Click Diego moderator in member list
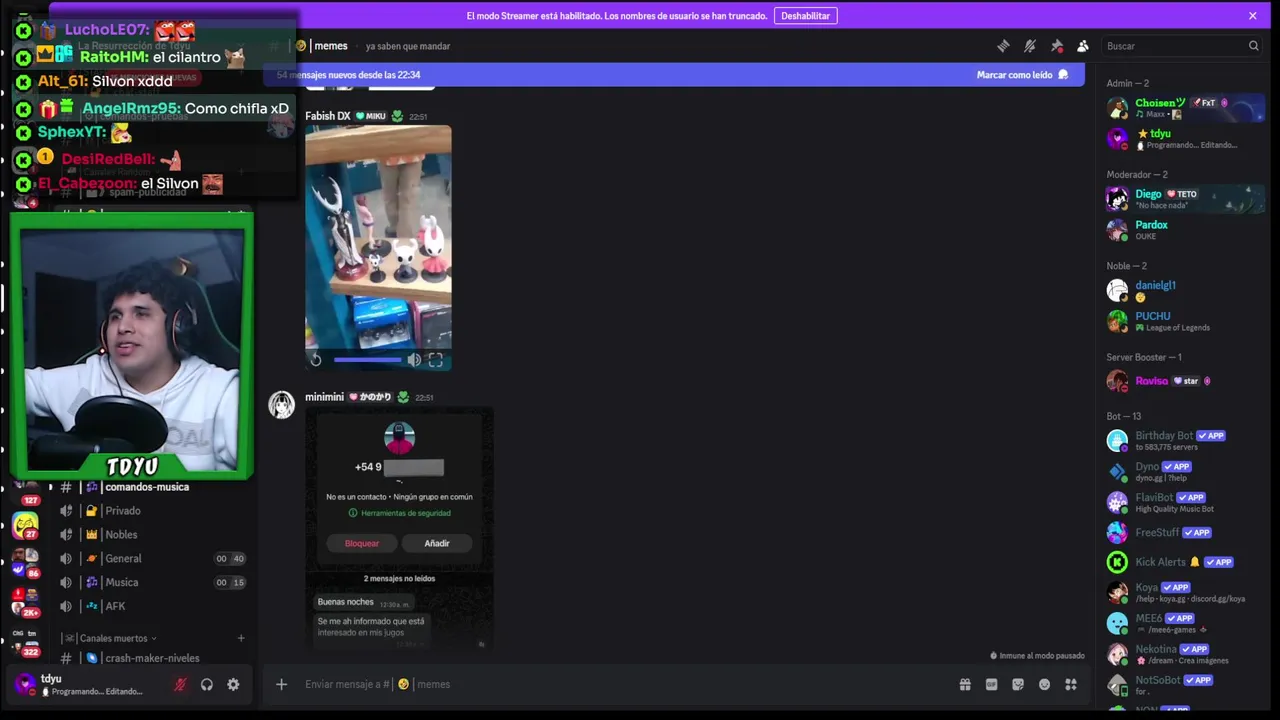 pos(1185,199)
